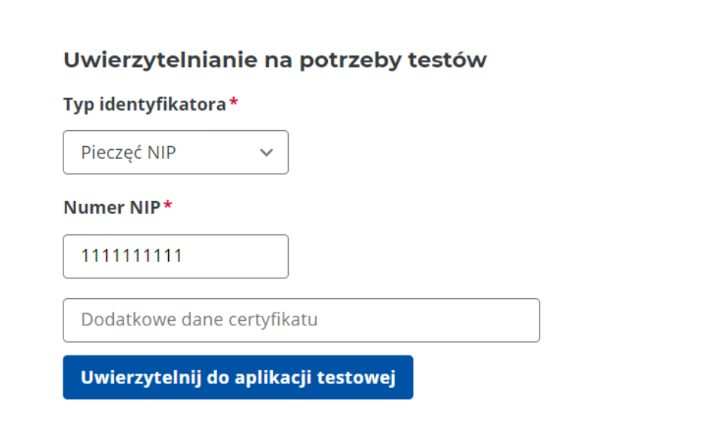Image resolution: width=711 pixels, height=426 pixels.
Task: Focus the Numer NIP input field
Action: 175,256
